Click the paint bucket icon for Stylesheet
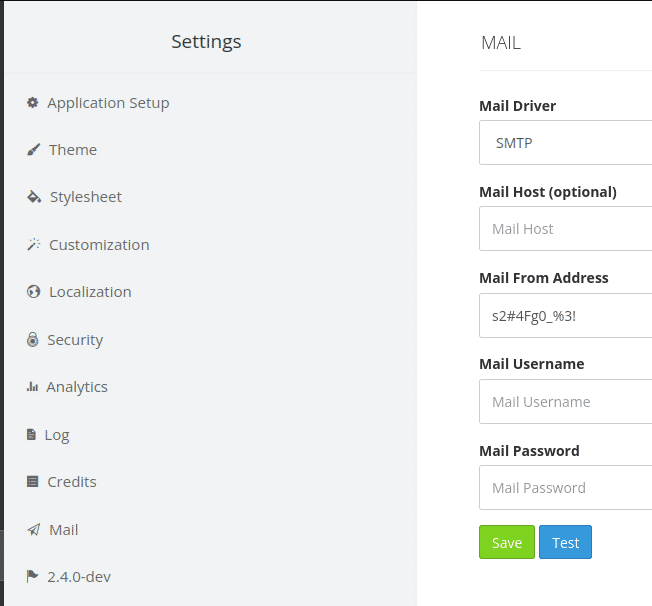Viewport: 652px width, 606px height. [x=34, y=197]
